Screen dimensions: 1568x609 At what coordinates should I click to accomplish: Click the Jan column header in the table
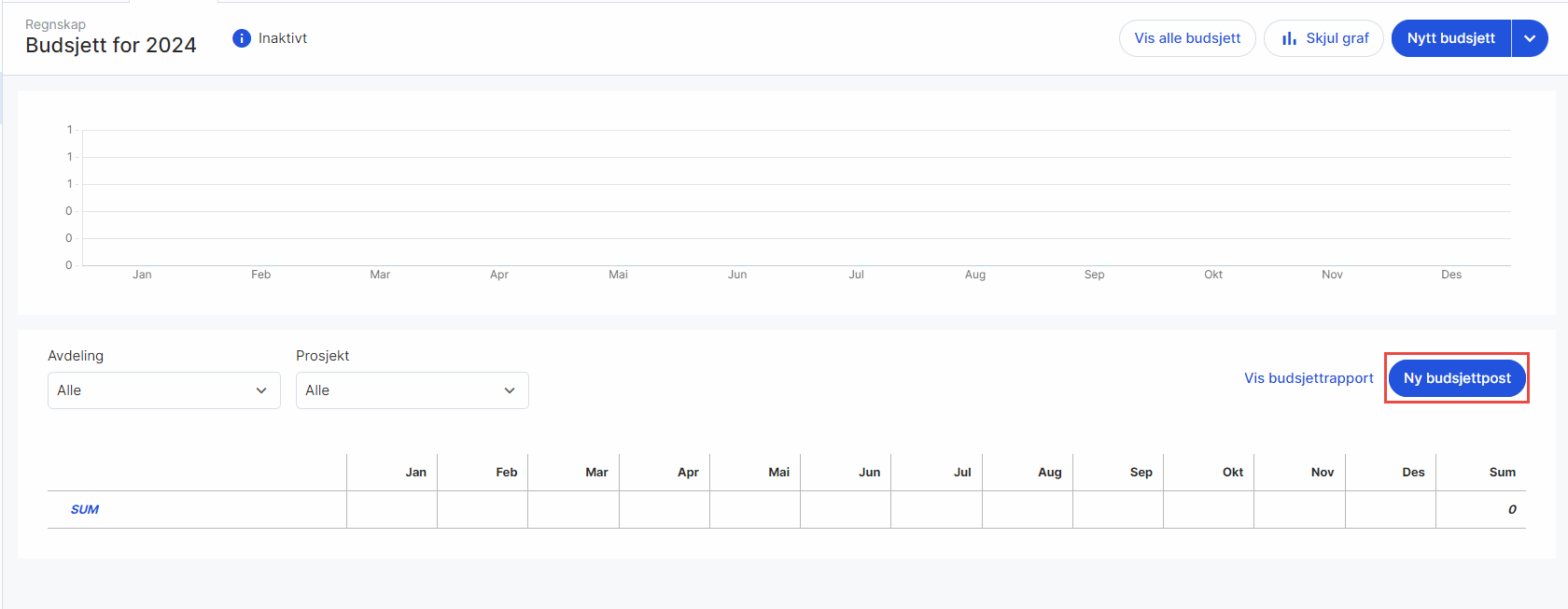click(x=415, y=473)
